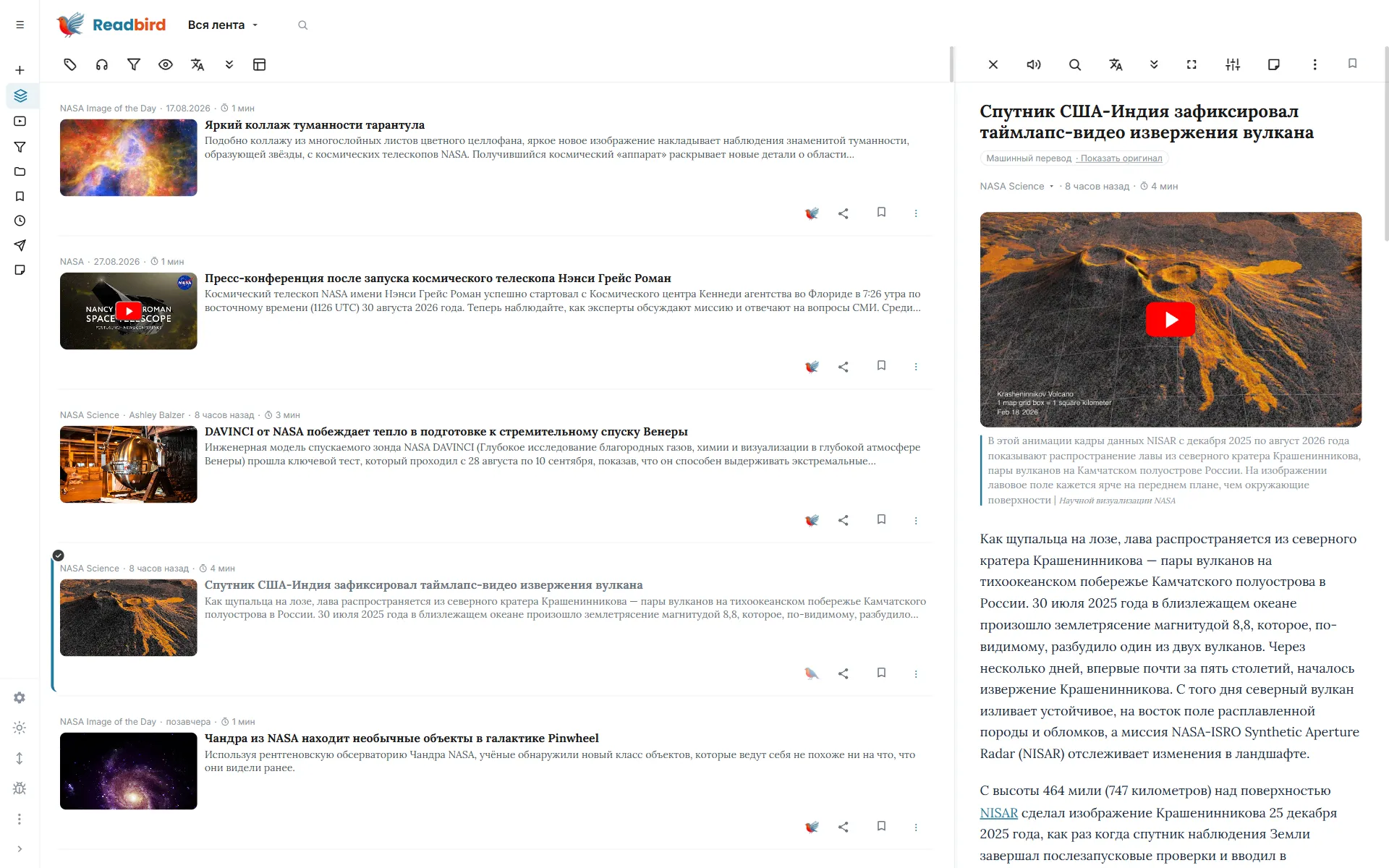This screenshot has height=868, width=1389.
Task: Open more options for DAVINCI article
Action: point(916,520)
